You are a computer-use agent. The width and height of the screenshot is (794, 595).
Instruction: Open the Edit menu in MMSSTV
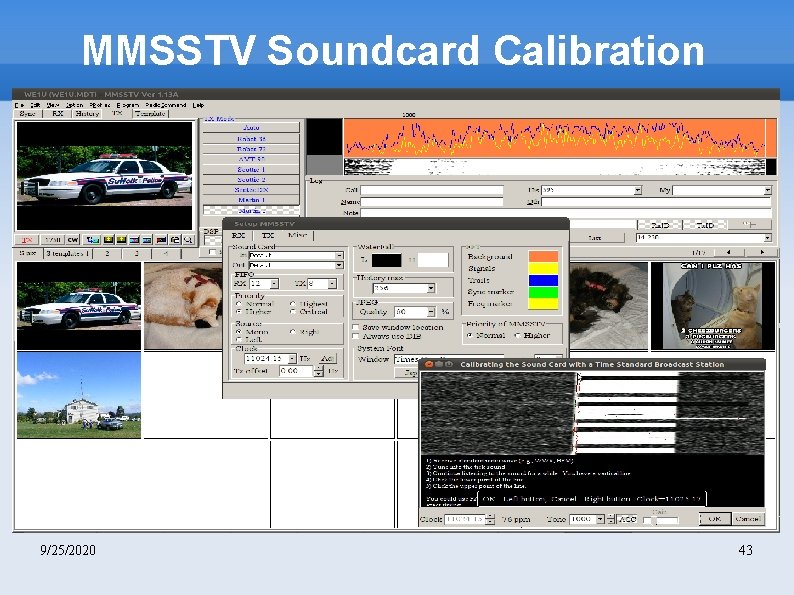[x=35, y=105]
